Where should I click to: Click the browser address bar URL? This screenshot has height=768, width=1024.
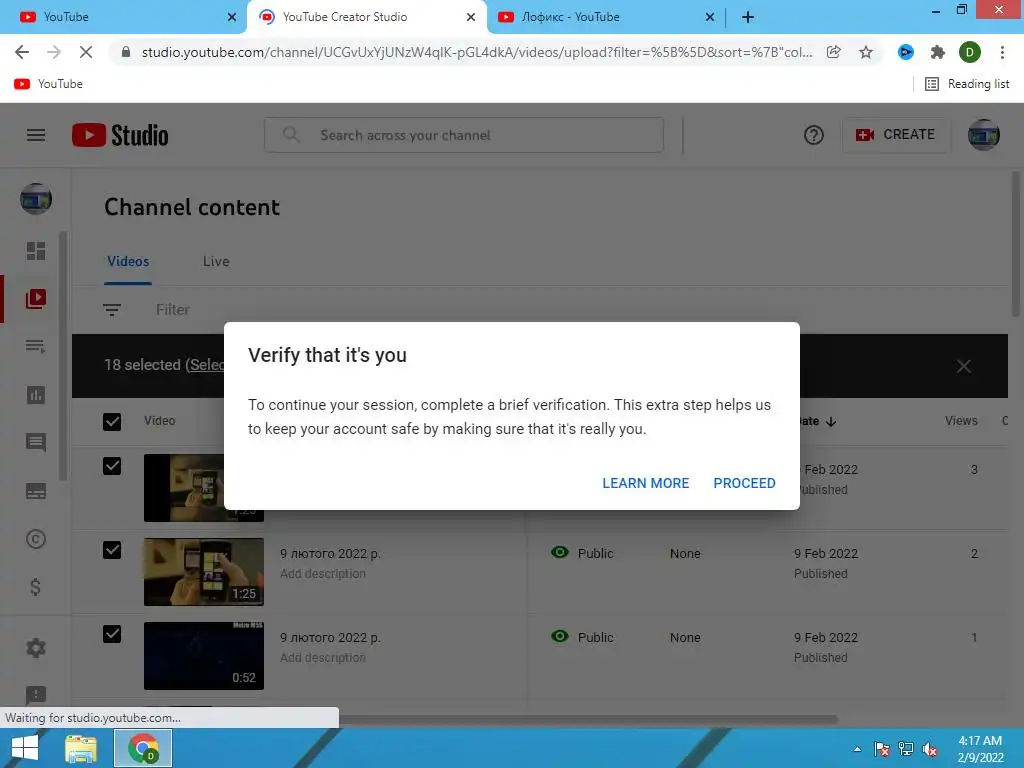(477, 52)
